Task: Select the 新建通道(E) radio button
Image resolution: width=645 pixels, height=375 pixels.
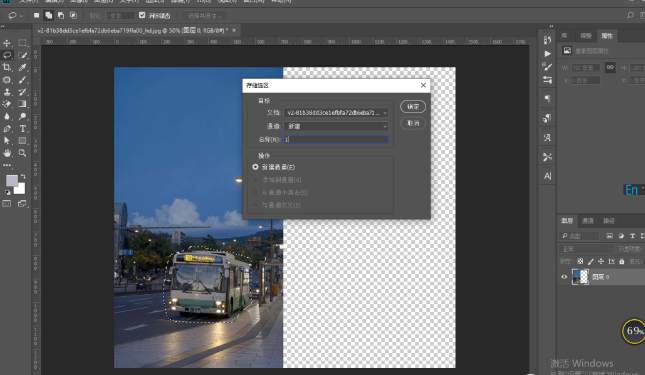Action: tap(255, 167)
